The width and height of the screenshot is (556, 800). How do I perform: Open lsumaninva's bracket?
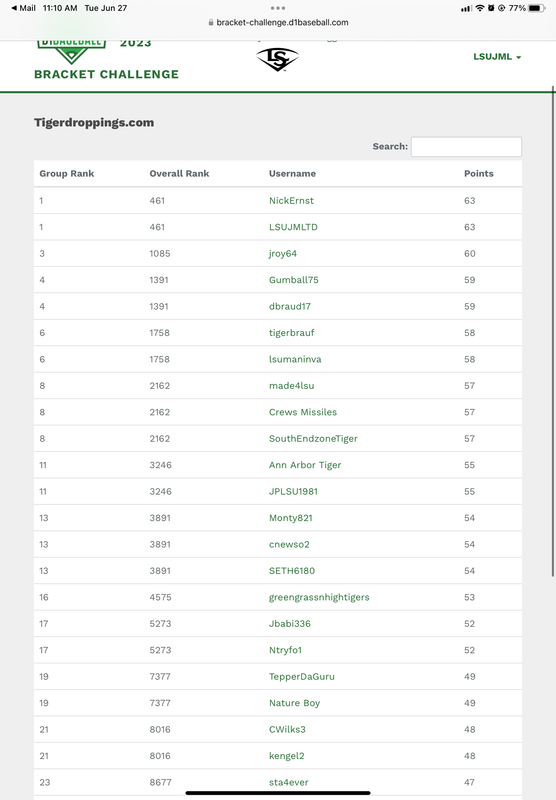(295, 359)
